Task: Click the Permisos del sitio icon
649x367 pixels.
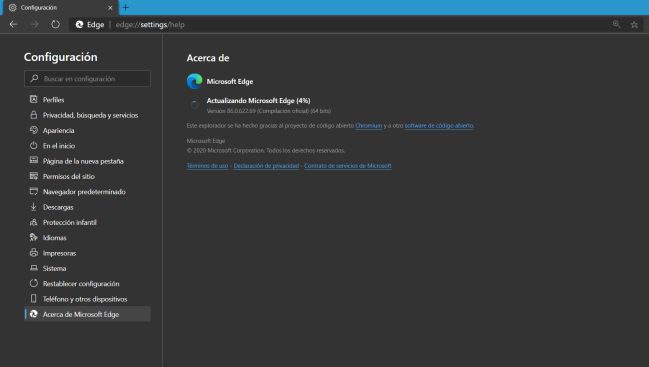Action: point(34,176)
